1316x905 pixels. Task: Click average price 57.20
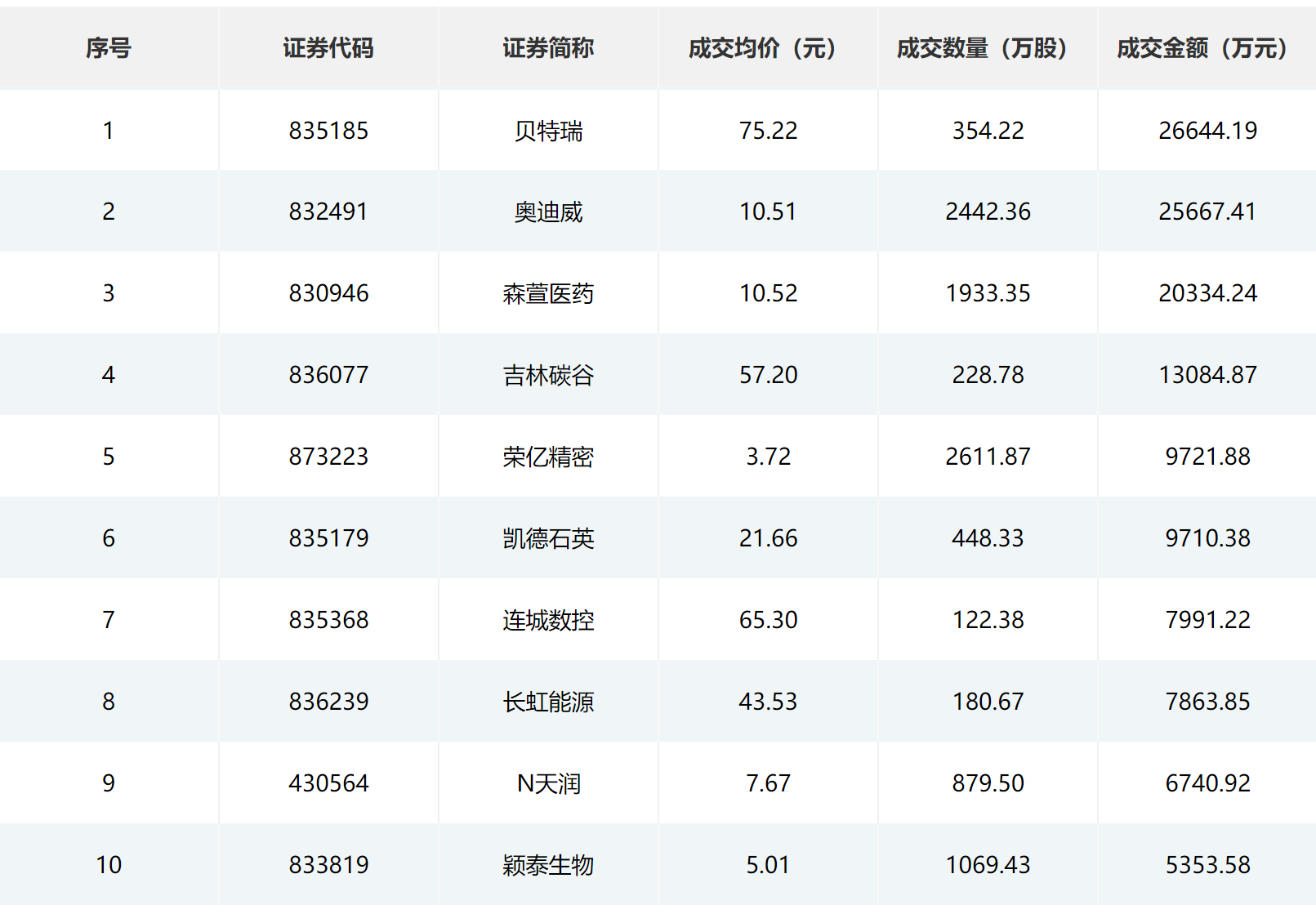(768, 375)
